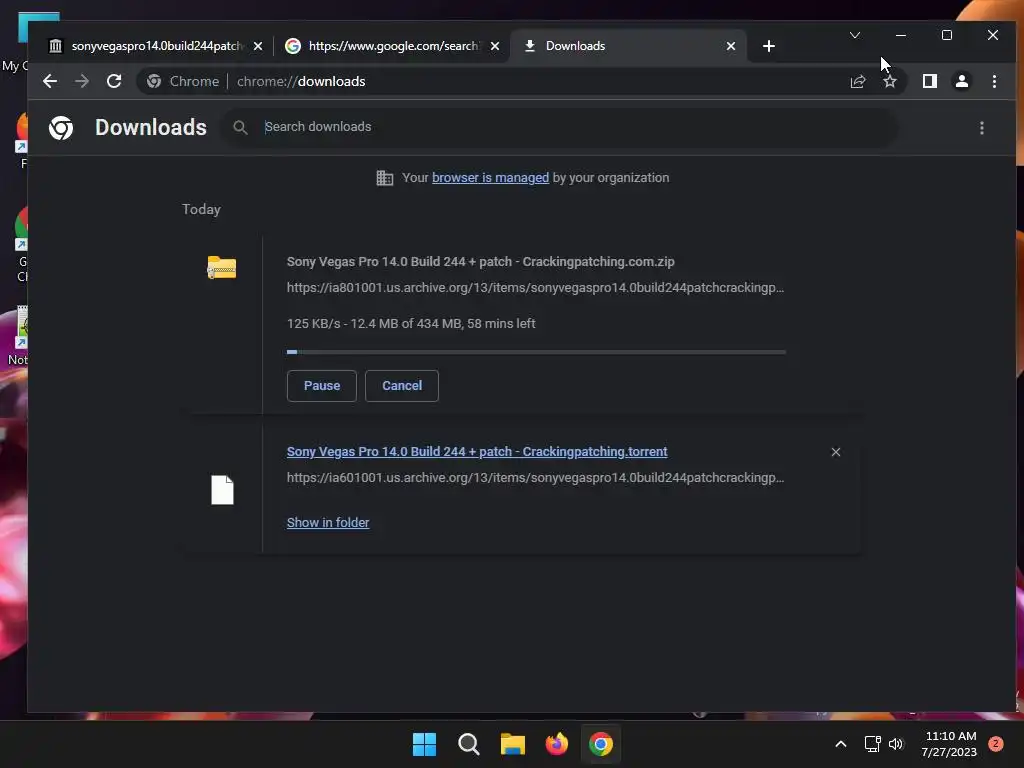This screenshot has height=768, width=1024.
Task: Open the network status tray icon
Action: 872,744
